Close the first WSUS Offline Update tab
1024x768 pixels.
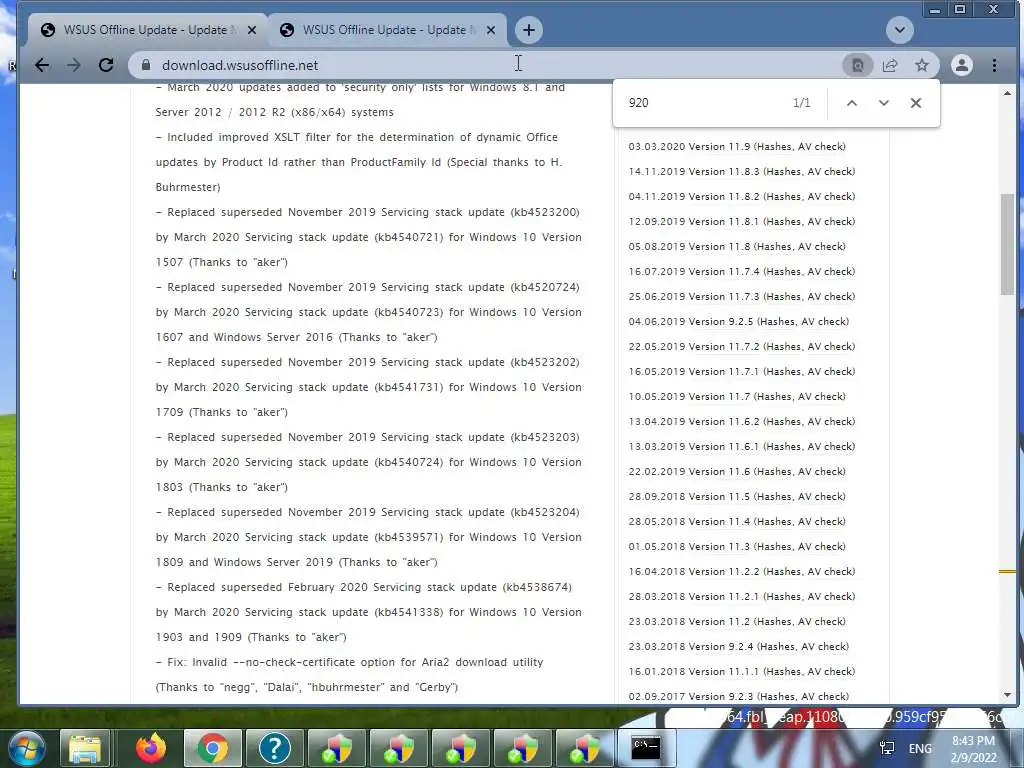(x=252, y=30)
